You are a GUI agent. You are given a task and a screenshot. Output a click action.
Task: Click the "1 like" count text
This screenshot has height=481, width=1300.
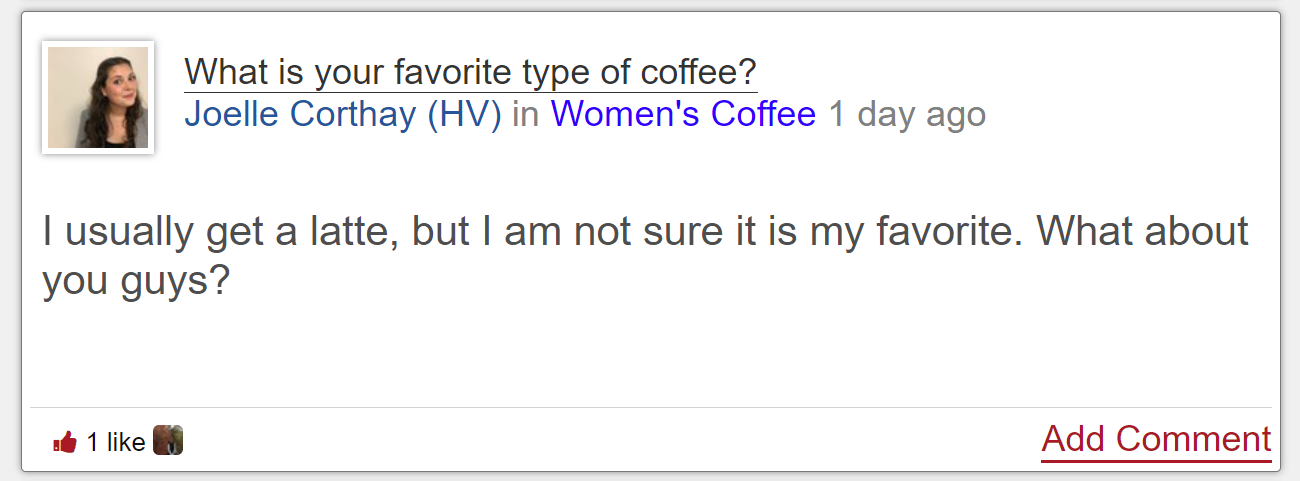click(x=115, y=442)
